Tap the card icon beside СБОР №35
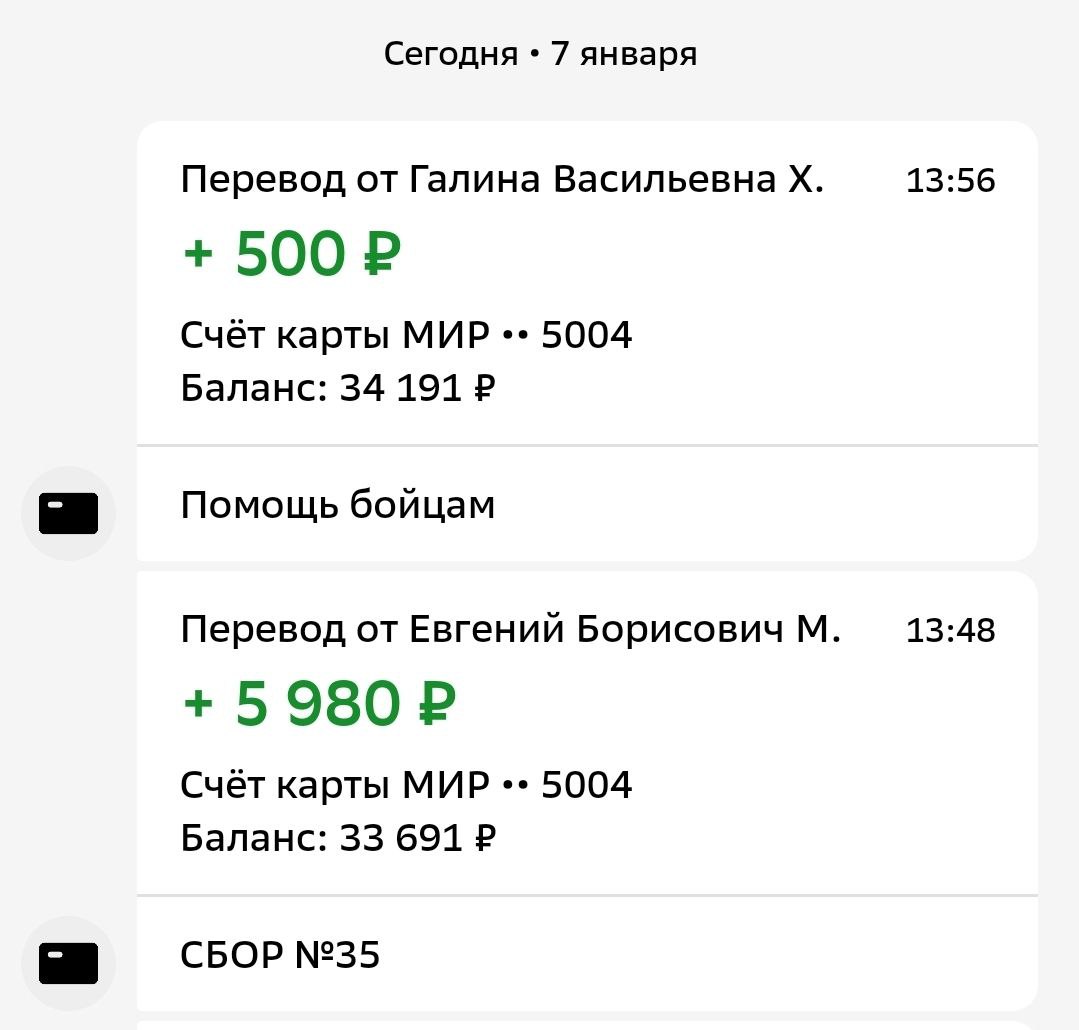The height and width of the screenshot is (1030, 1079). coord(68,964)
